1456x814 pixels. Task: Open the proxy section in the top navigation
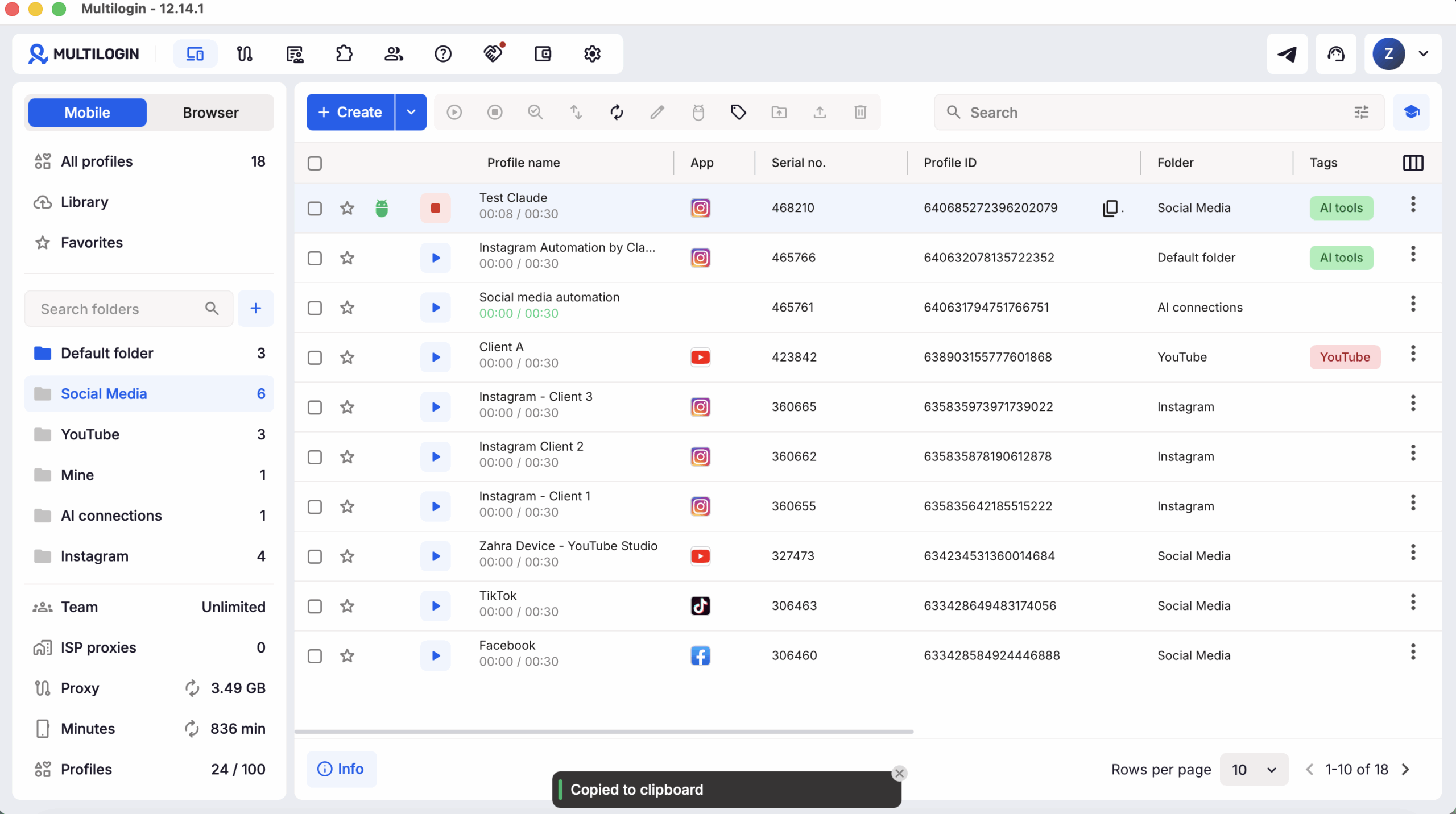click(x=245, y=54)
